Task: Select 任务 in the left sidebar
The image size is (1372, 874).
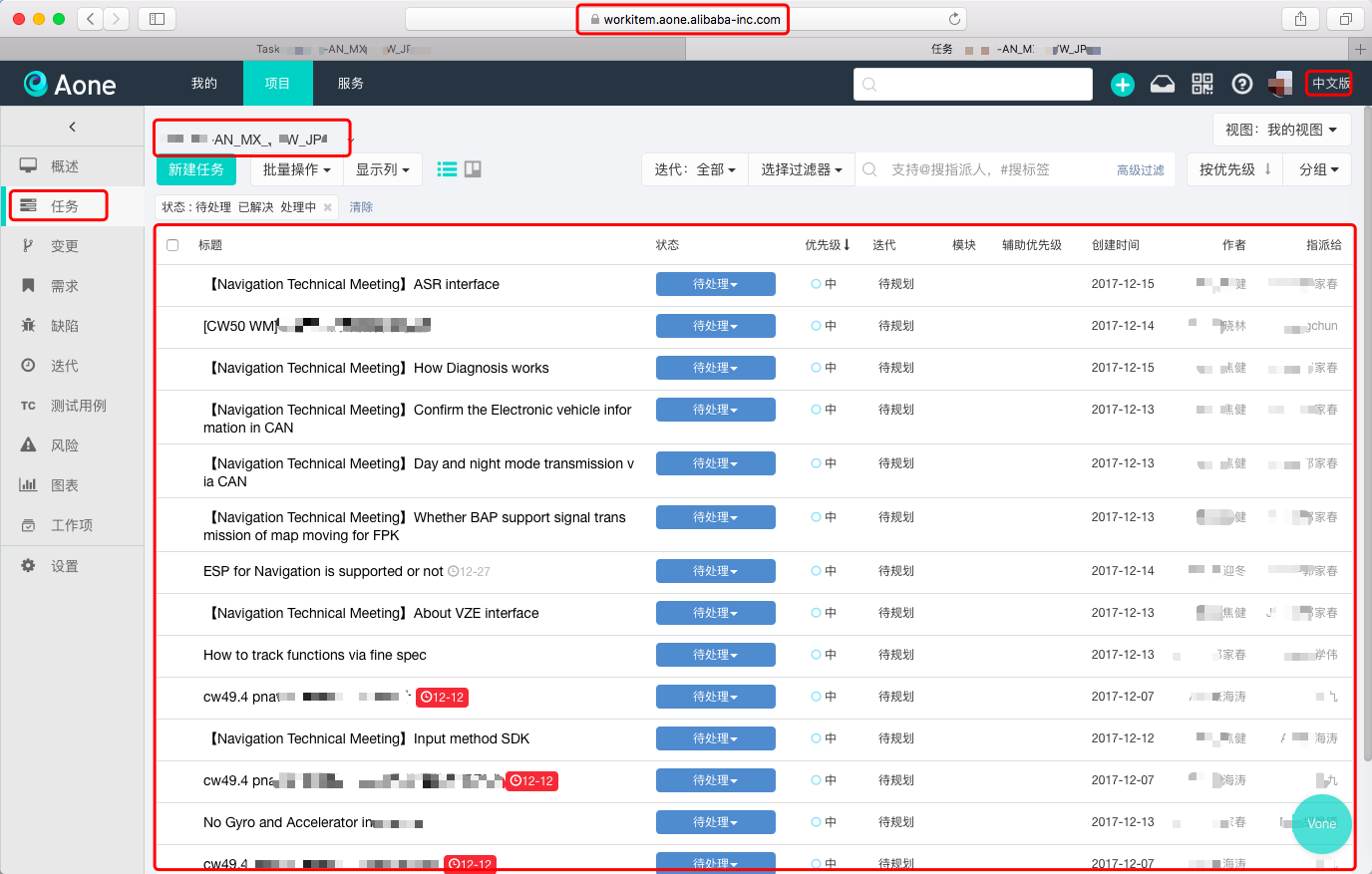Action: point(73,206)
